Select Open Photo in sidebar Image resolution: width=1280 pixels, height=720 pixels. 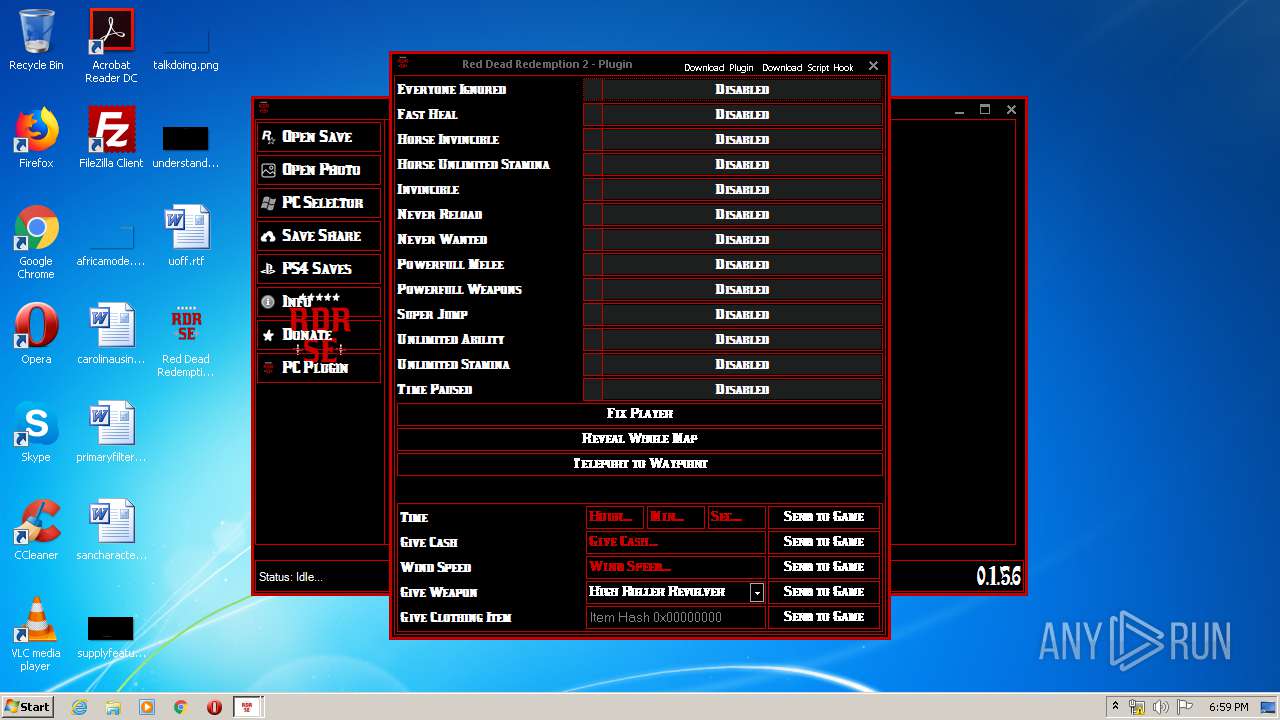(x=319, y=169)
